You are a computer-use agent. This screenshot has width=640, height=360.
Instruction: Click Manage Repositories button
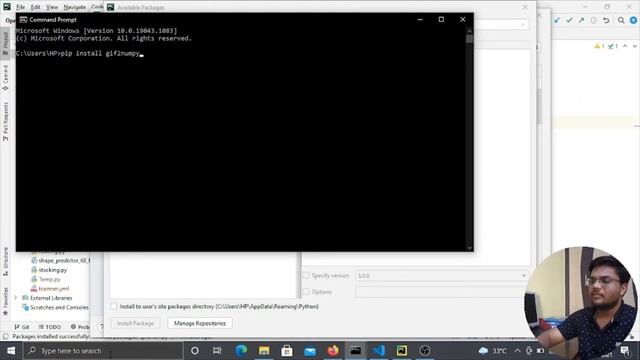click(x=200, y=323)
